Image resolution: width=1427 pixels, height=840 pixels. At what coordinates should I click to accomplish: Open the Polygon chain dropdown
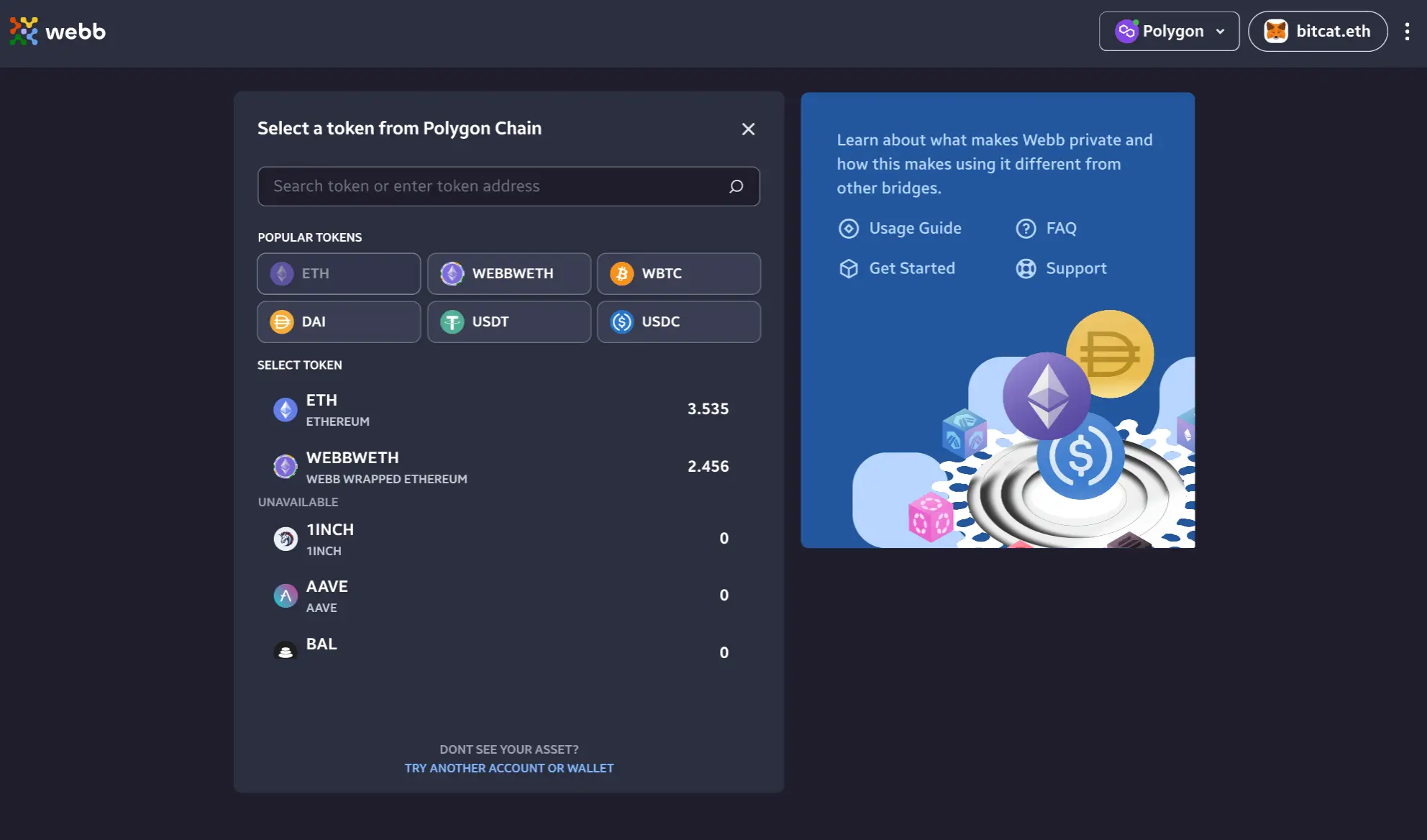tap(1169, 31)
